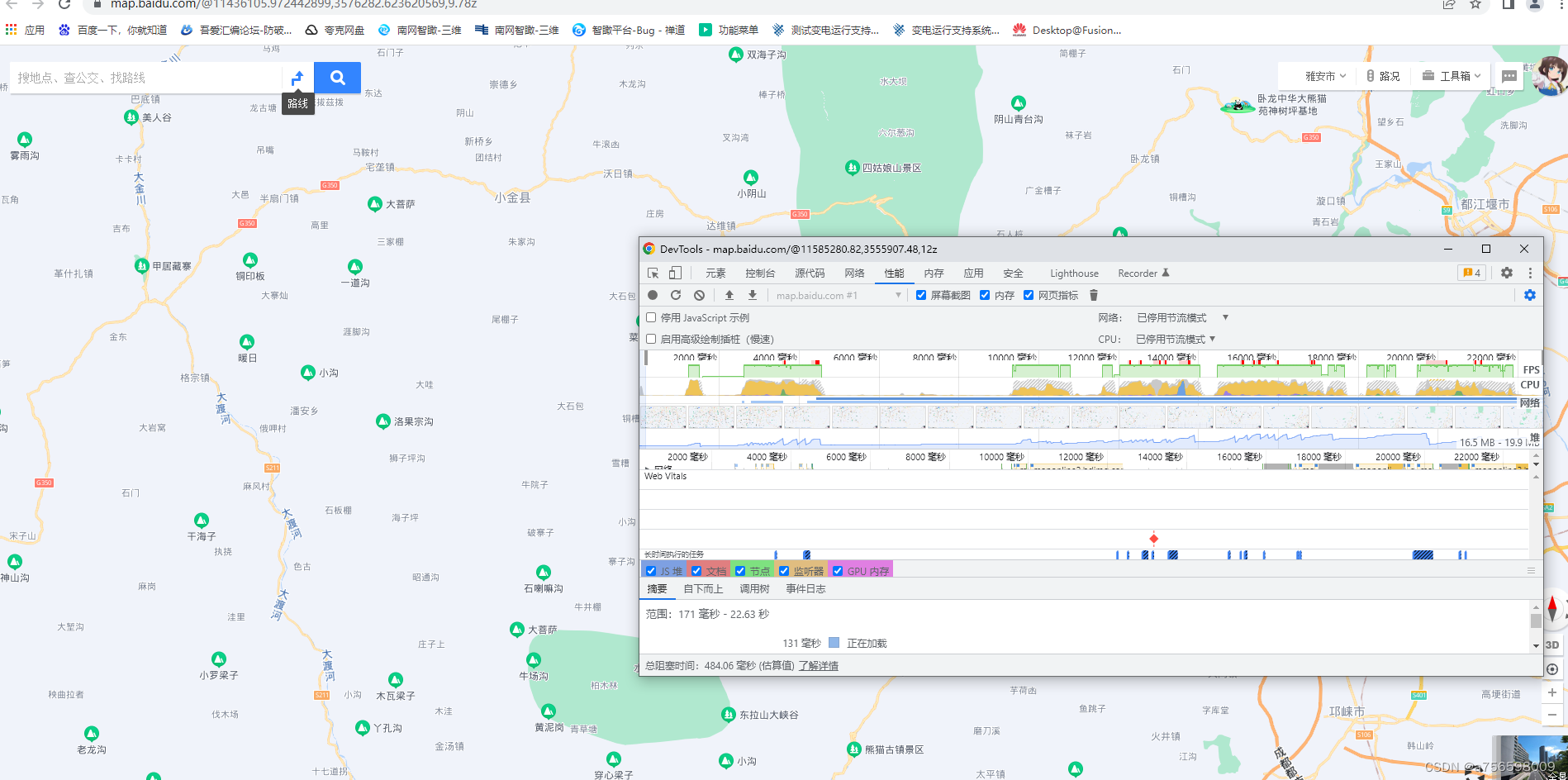1568x780 pixels.
Task: Open the 夸克网盘 bookmark
Action: [x=335, y=30]
